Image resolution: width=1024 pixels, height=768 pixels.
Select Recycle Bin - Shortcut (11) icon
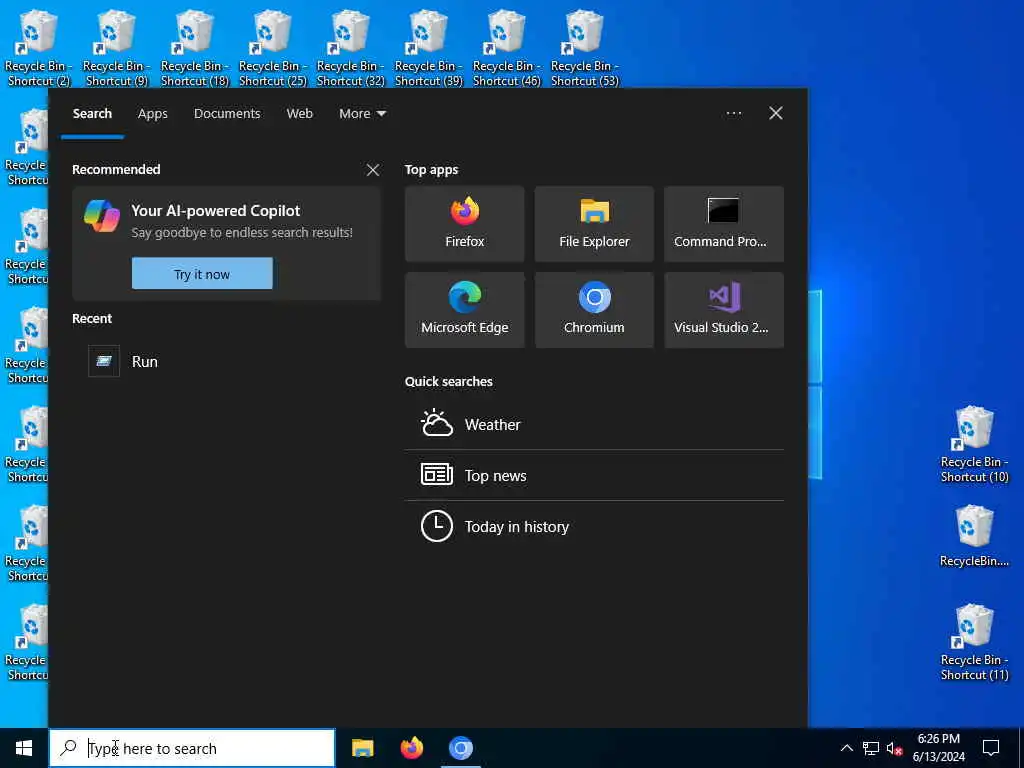974,643
